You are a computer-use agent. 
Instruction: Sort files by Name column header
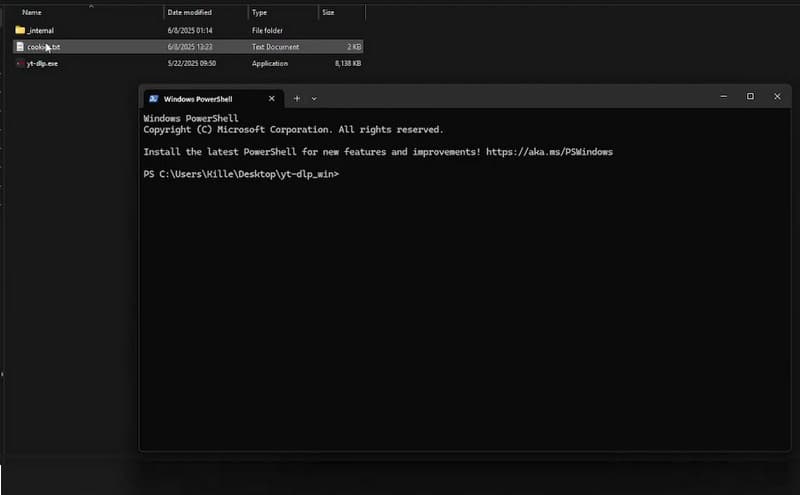point(32,12)
